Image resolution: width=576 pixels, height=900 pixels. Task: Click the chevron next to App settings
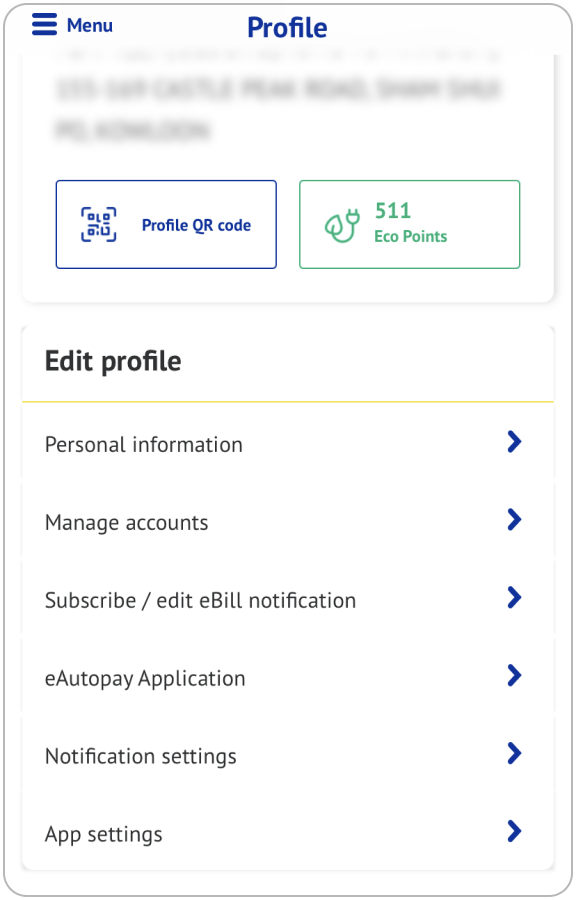click(x=514, y=831)
